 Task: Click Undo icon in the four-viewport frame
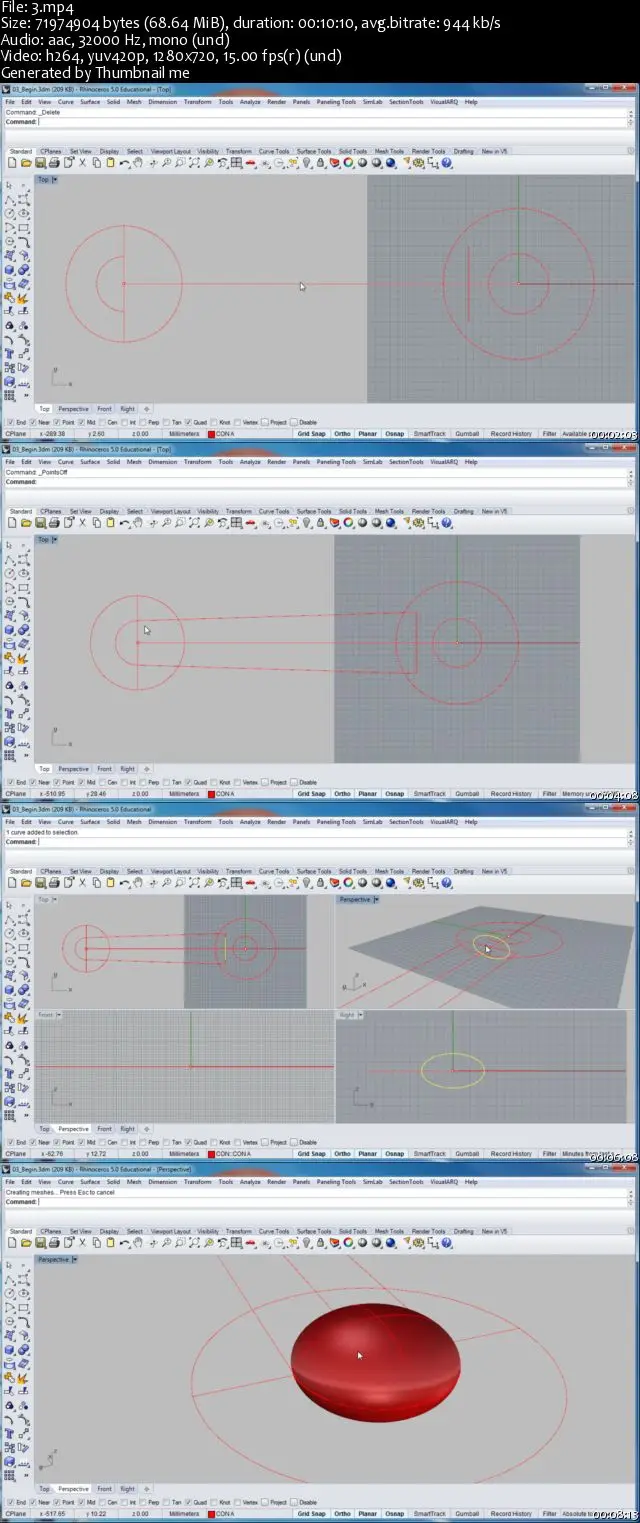(x=124, y=882)
